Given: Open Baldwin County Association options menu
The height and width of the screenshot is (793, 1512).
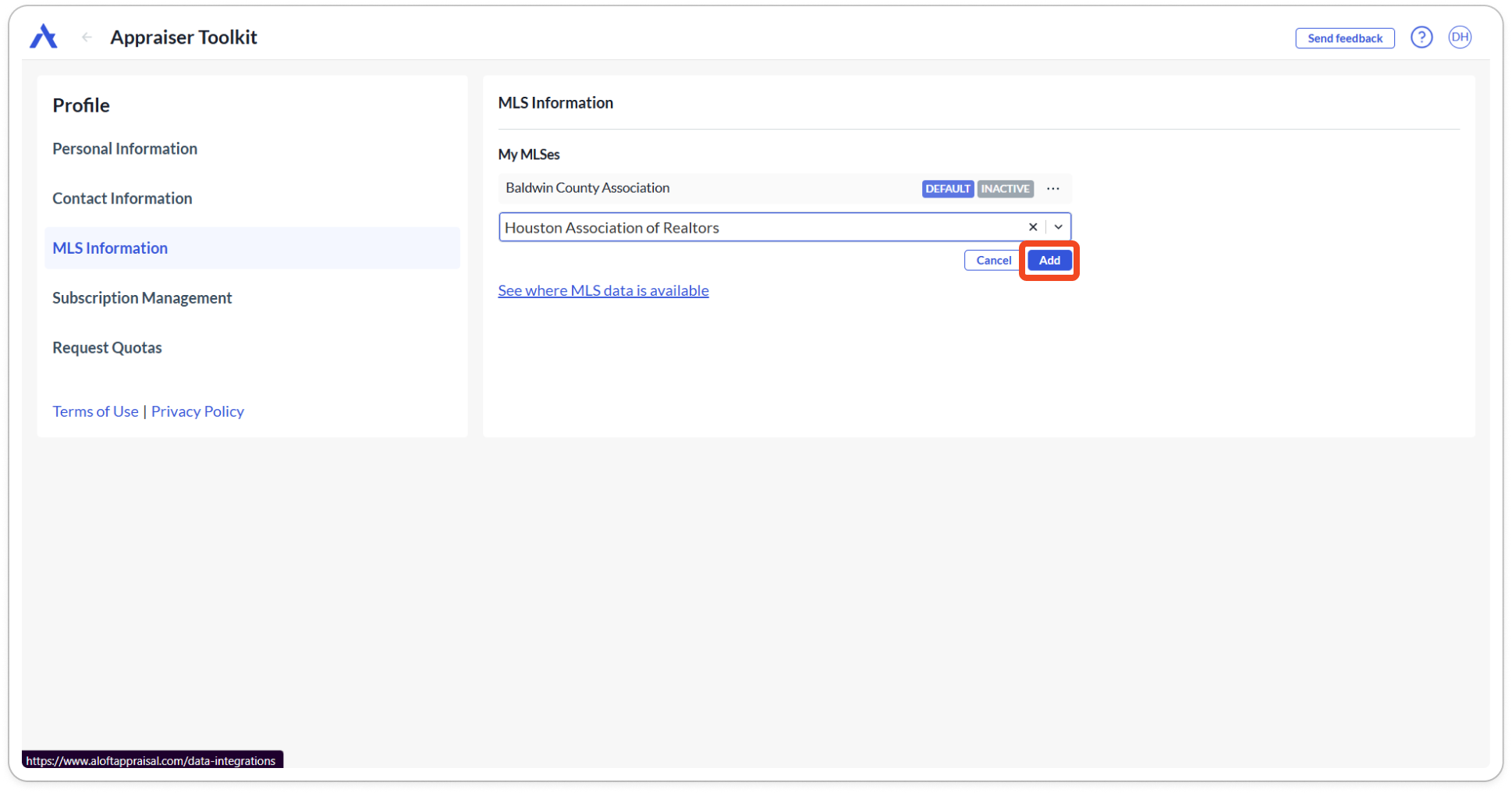Looking at the screenshot, I should click(x=1052, y=188).
